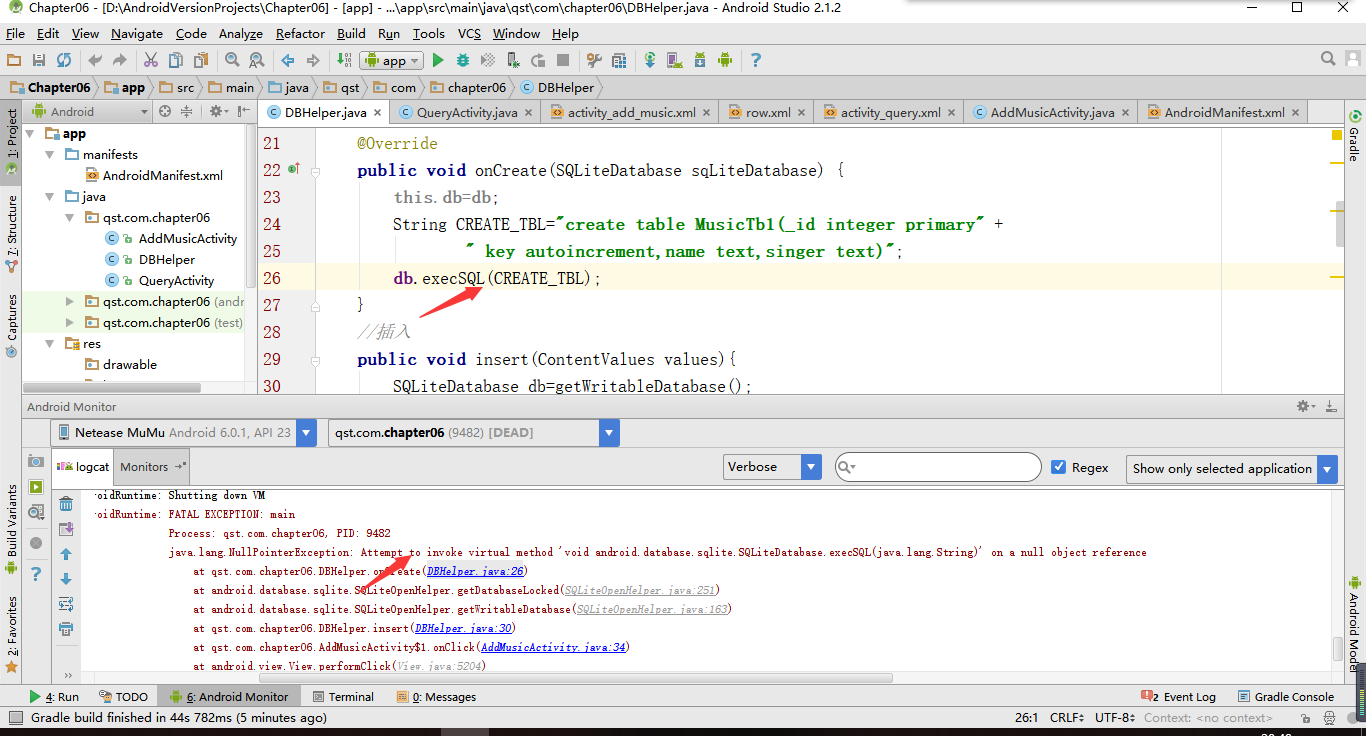Viewport: 1366px width, 736px height.
Task: Toggle the Gradle side panel
Action: pos(1354,136)
